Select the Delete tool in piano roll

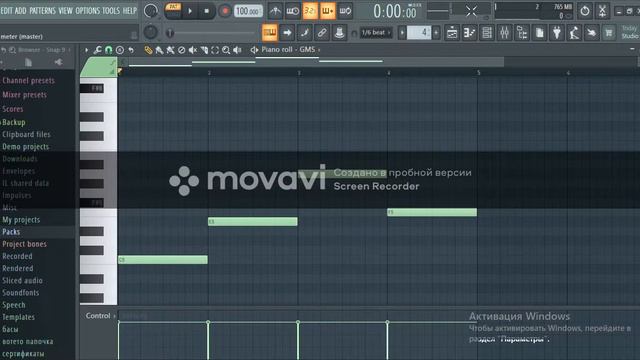[181, 50]
